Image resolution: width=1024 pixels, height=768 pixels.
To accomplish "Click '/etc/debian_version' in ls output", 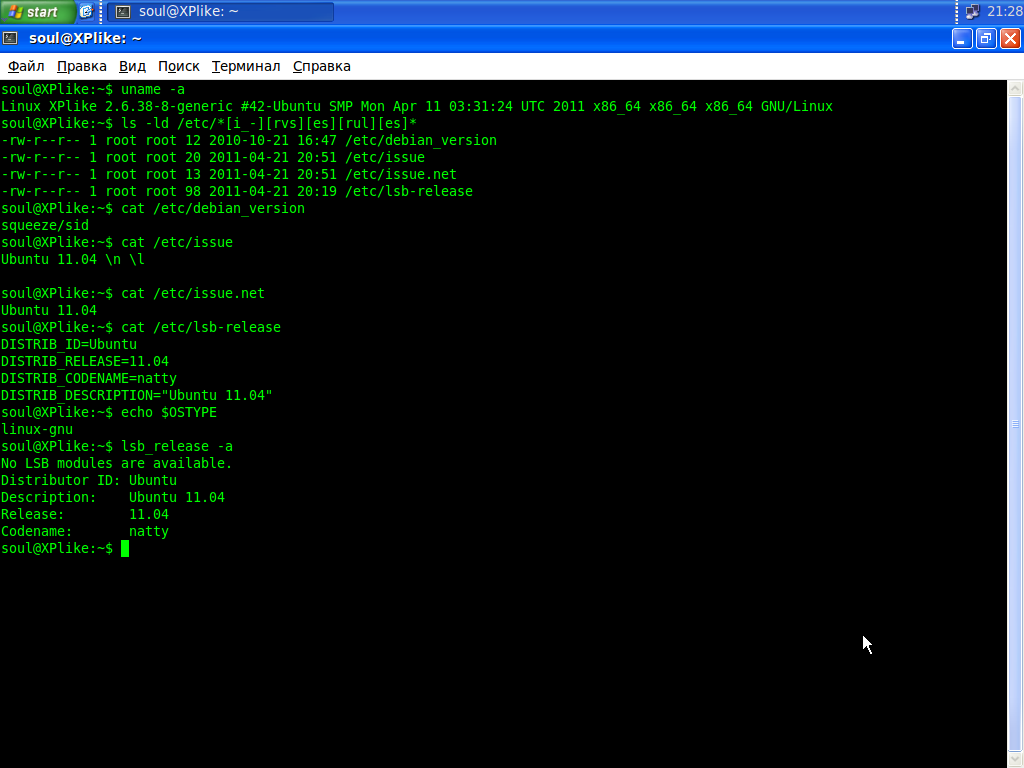I will click(x=421, y=140).
